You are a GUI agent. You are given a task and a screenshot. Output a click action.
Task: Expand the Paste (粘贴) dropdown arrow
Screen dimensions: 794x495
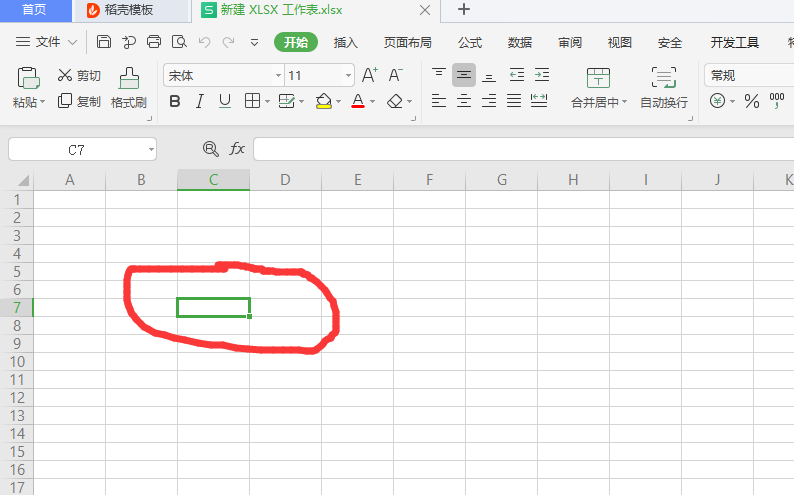point(43,102)
